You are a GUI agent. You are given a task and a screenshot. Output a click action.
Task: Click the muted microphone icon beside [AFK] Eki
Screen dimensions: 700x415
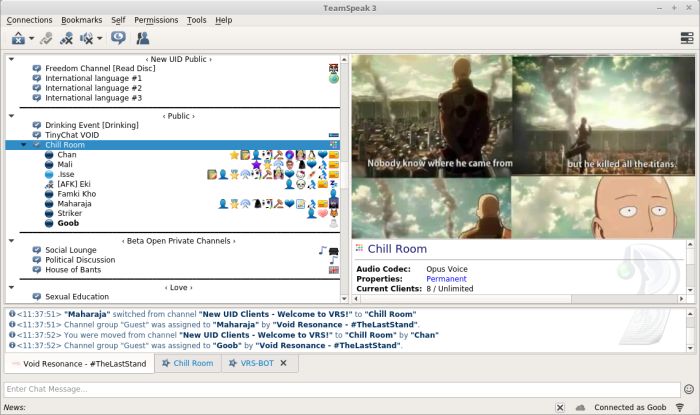tap(49, 184)
